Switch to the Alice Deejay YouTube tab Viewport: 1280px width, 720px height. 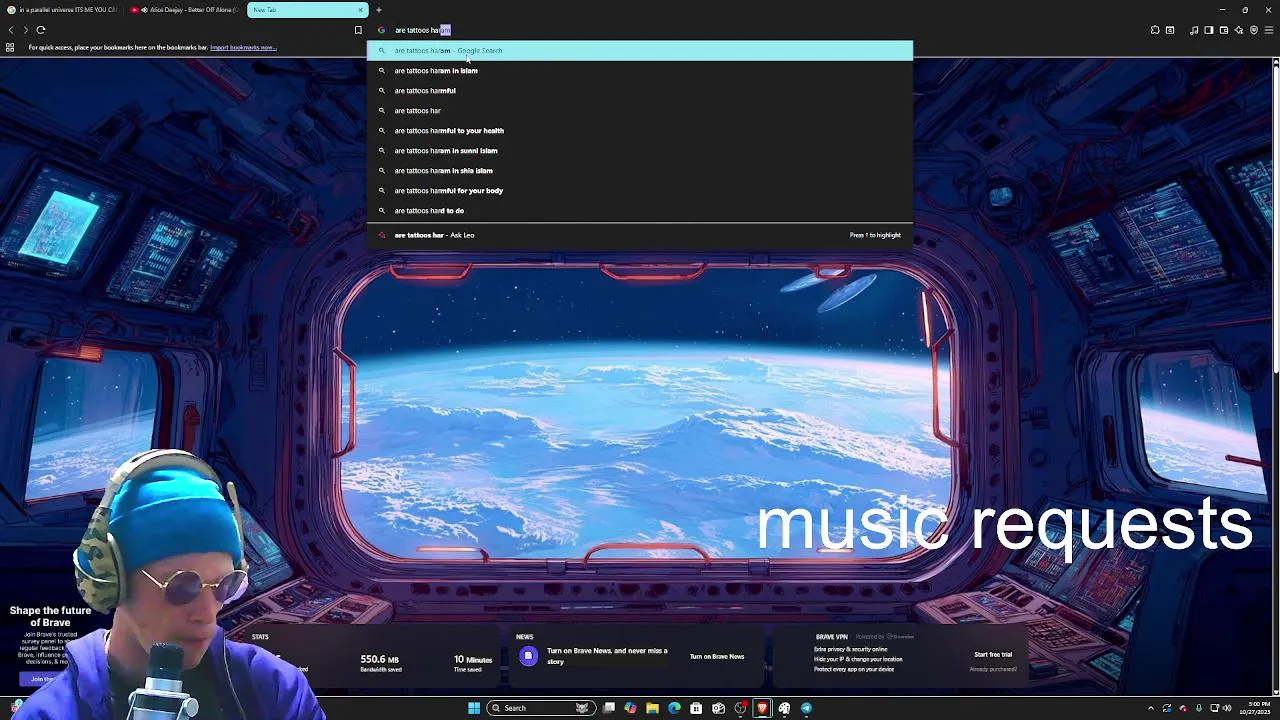[x=185, y=10]
